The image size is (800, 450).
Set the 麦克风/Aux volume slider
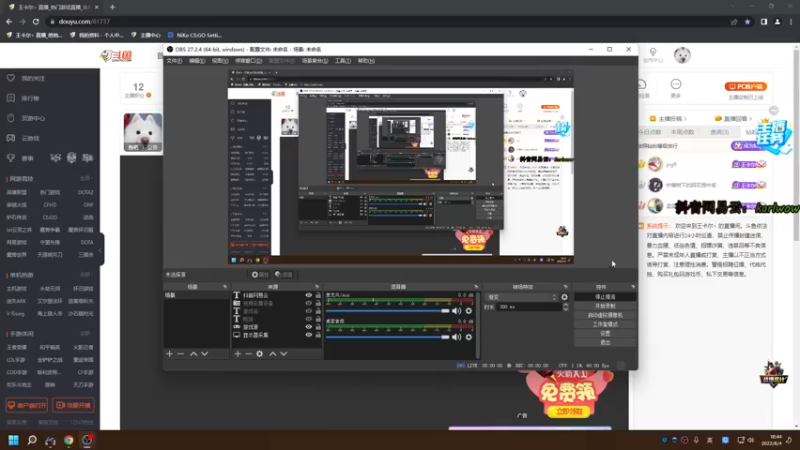tap(388, 311)
